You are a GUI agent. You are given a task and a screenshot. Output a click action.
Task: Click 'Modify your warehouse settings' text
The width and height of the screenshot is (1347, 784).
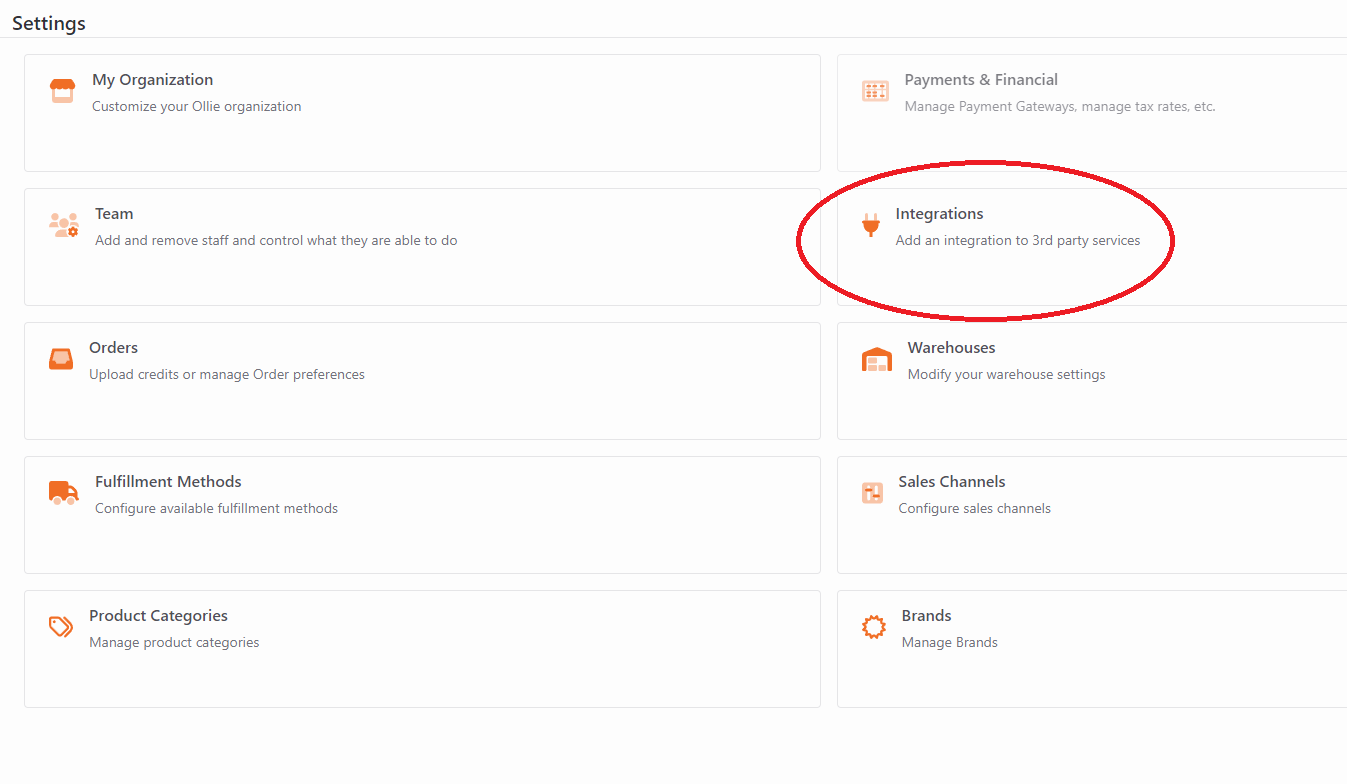tap(1006, 374)
